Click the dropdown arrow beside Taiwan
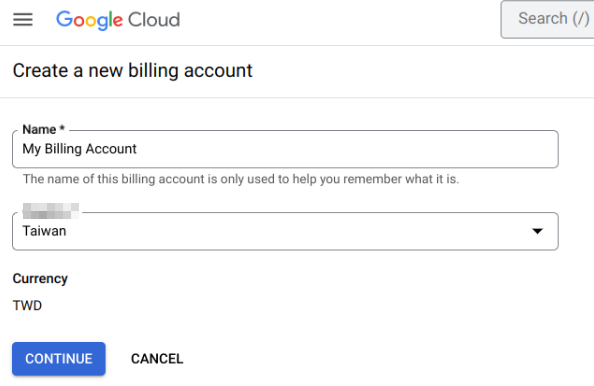The image size is (594, 386). pos(537,231)
